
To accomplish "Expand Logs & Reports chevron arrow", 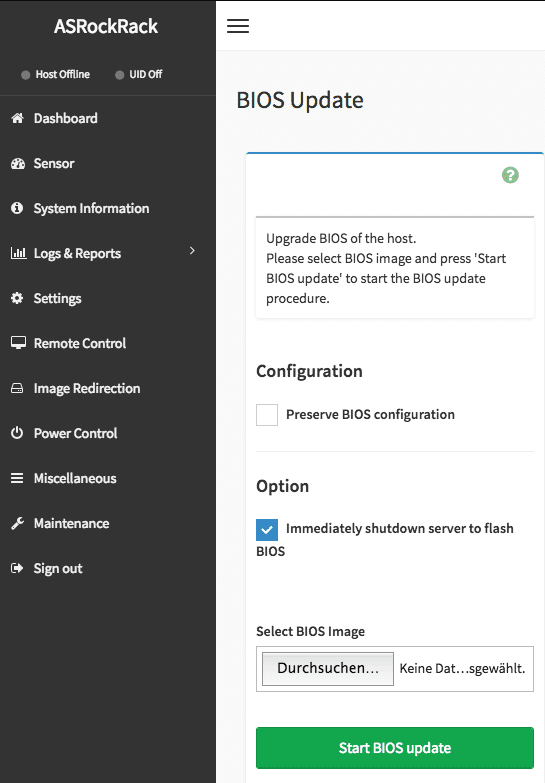I will 192,251.
